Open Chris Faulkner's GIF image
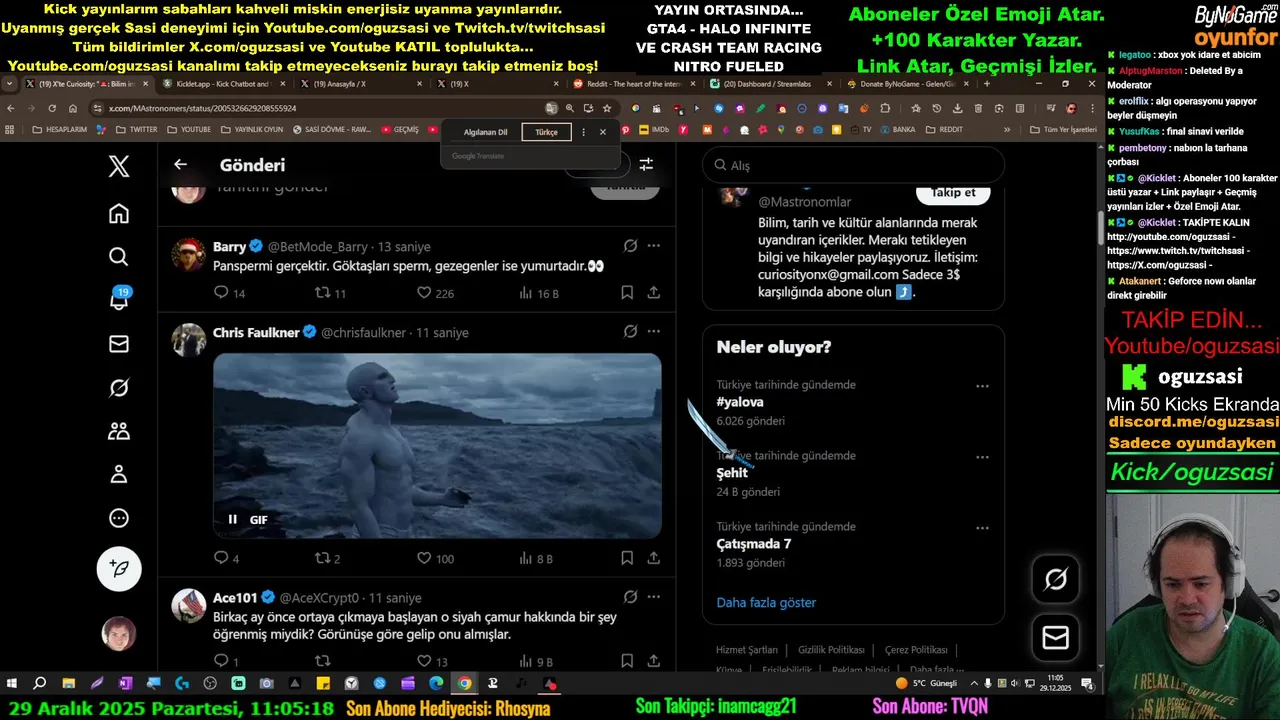 click(x=437, y=445)
